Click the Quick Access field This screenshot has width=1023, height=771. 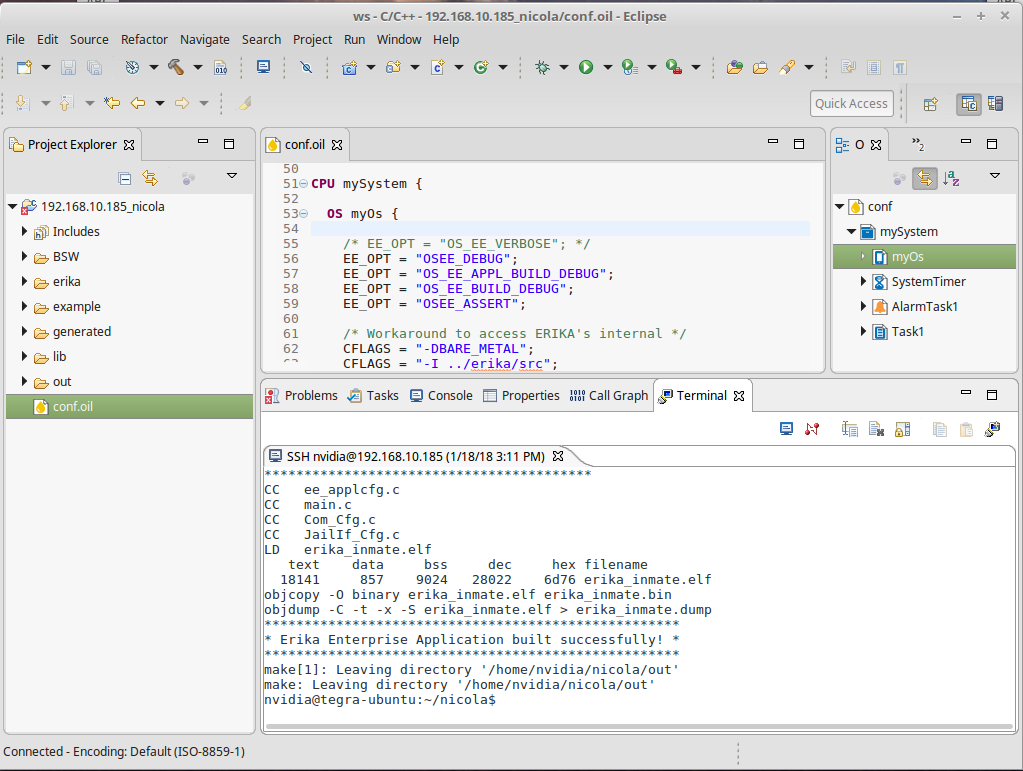click(x=851, y=104)
